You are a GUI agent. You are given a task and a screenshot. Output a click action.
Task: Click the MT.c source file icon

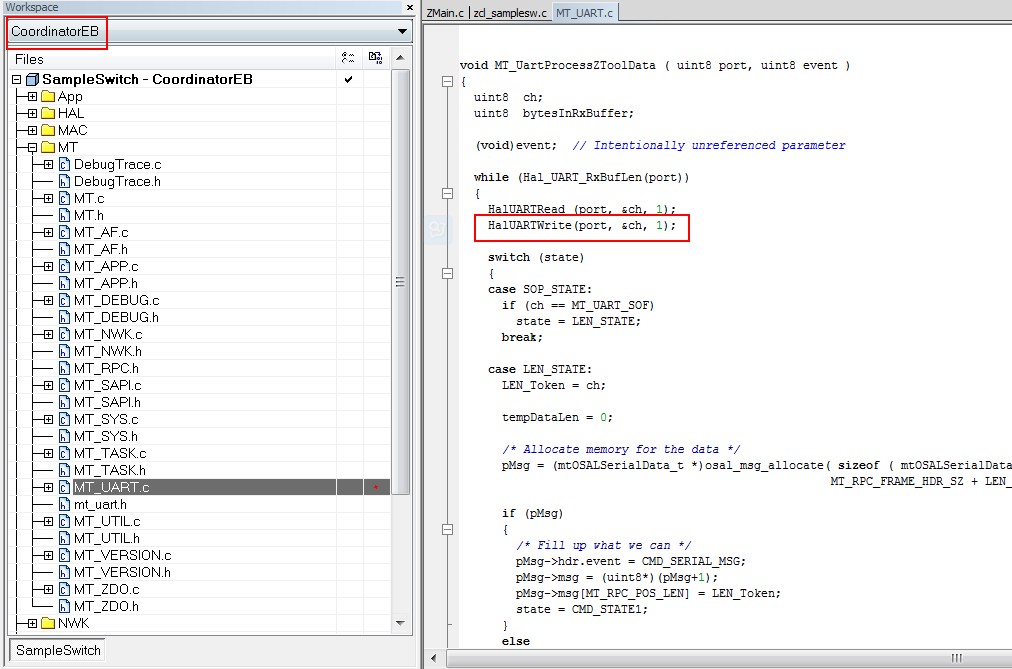[64, 199]
